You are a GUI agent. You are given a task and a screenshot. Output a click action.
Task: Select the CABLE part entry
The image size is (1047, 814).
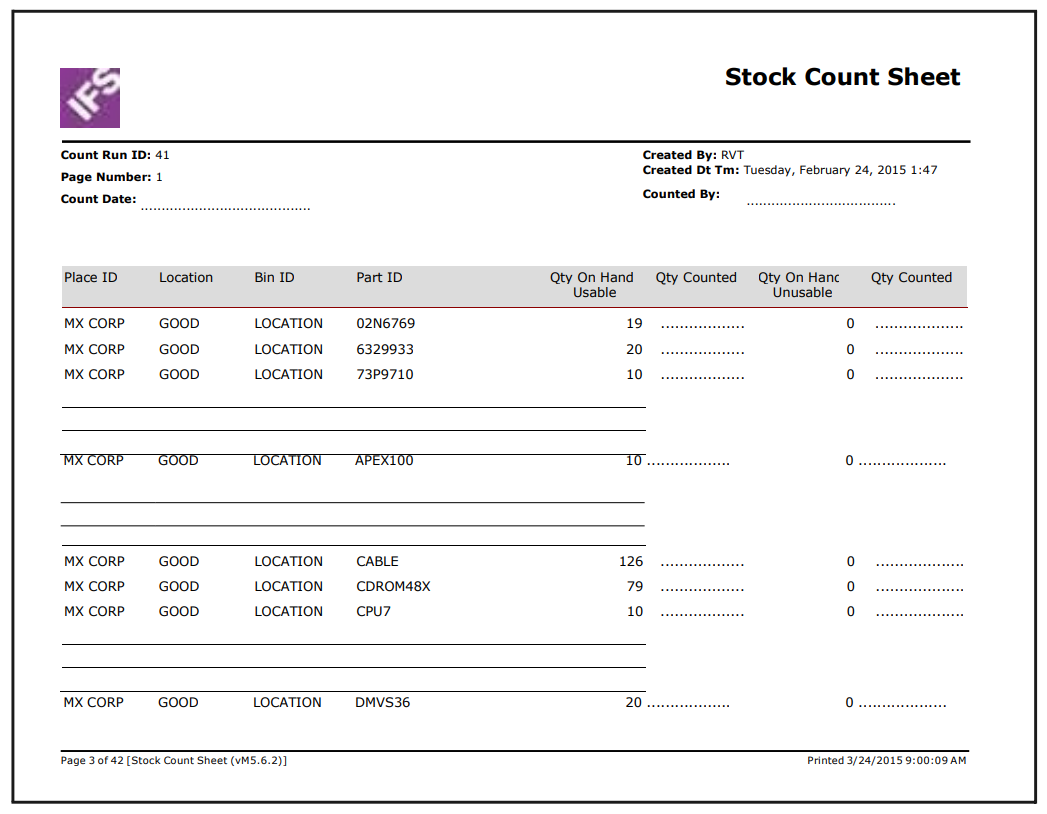point(377,562)
